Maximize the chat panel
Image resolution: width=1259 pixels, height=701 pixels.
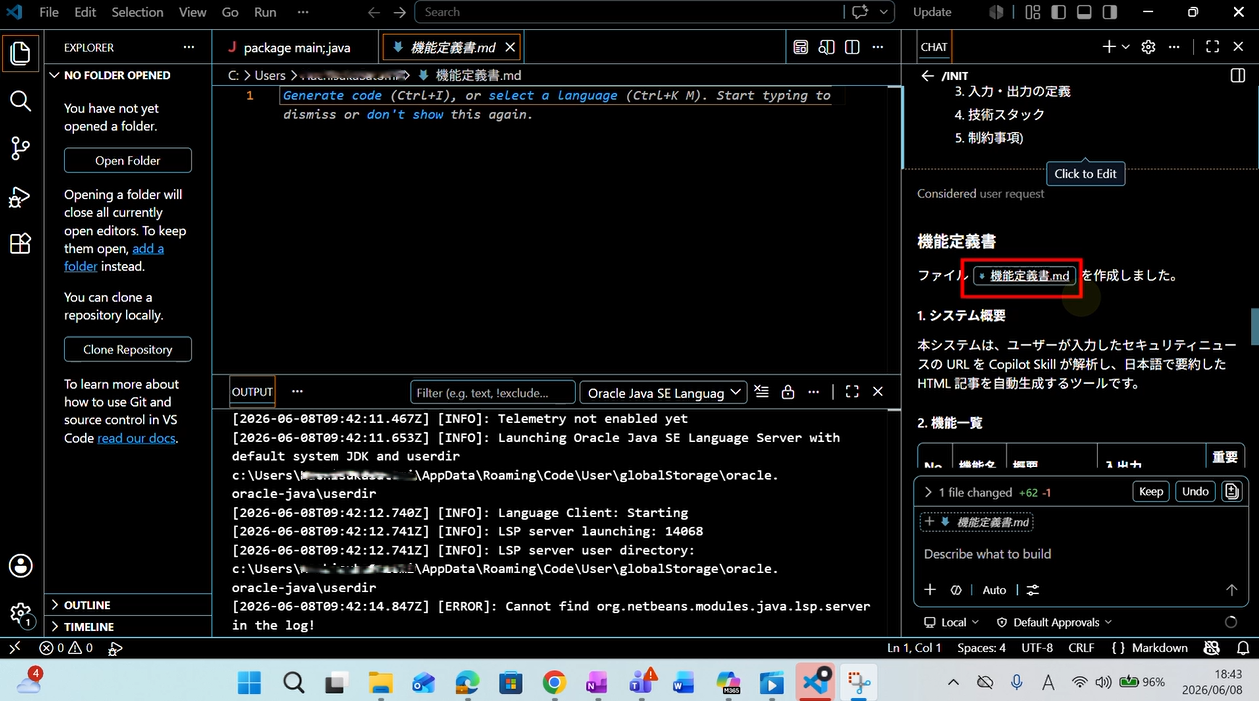1212,47
